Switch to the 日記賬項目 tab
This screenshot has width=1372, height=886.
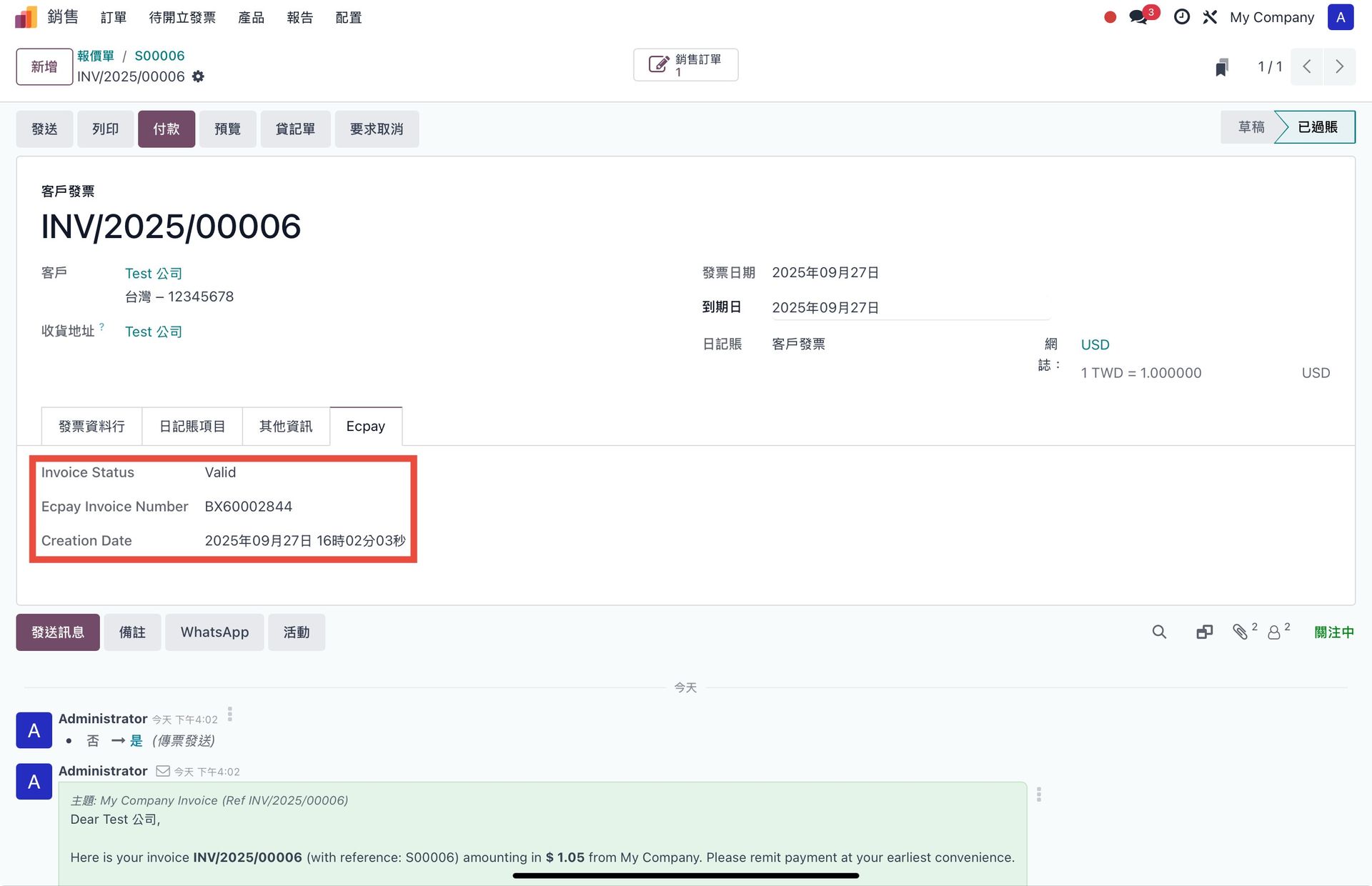tap(192, 427)
